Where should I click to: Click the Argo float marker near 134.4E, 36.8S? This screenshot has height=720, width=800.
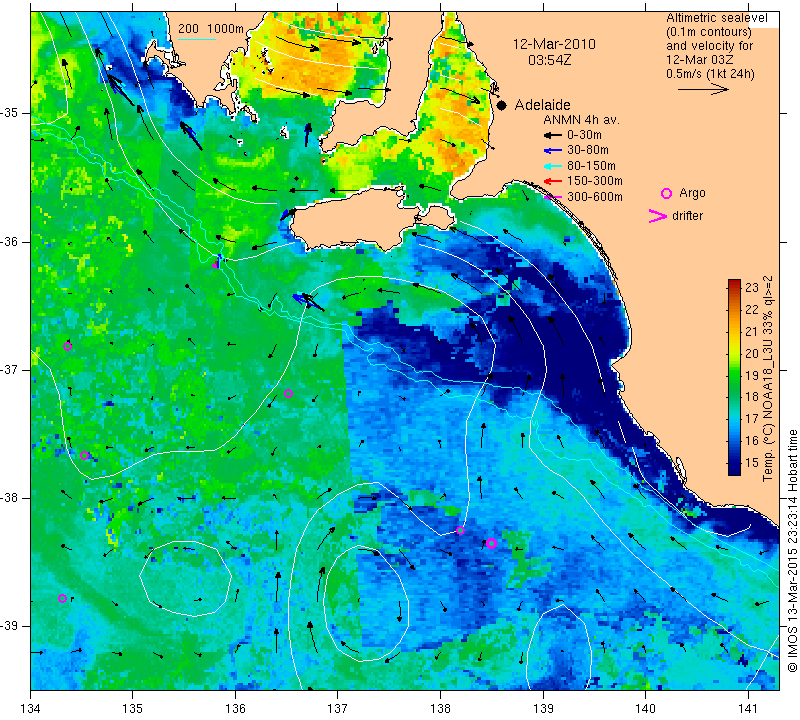[x=67, y=346]
